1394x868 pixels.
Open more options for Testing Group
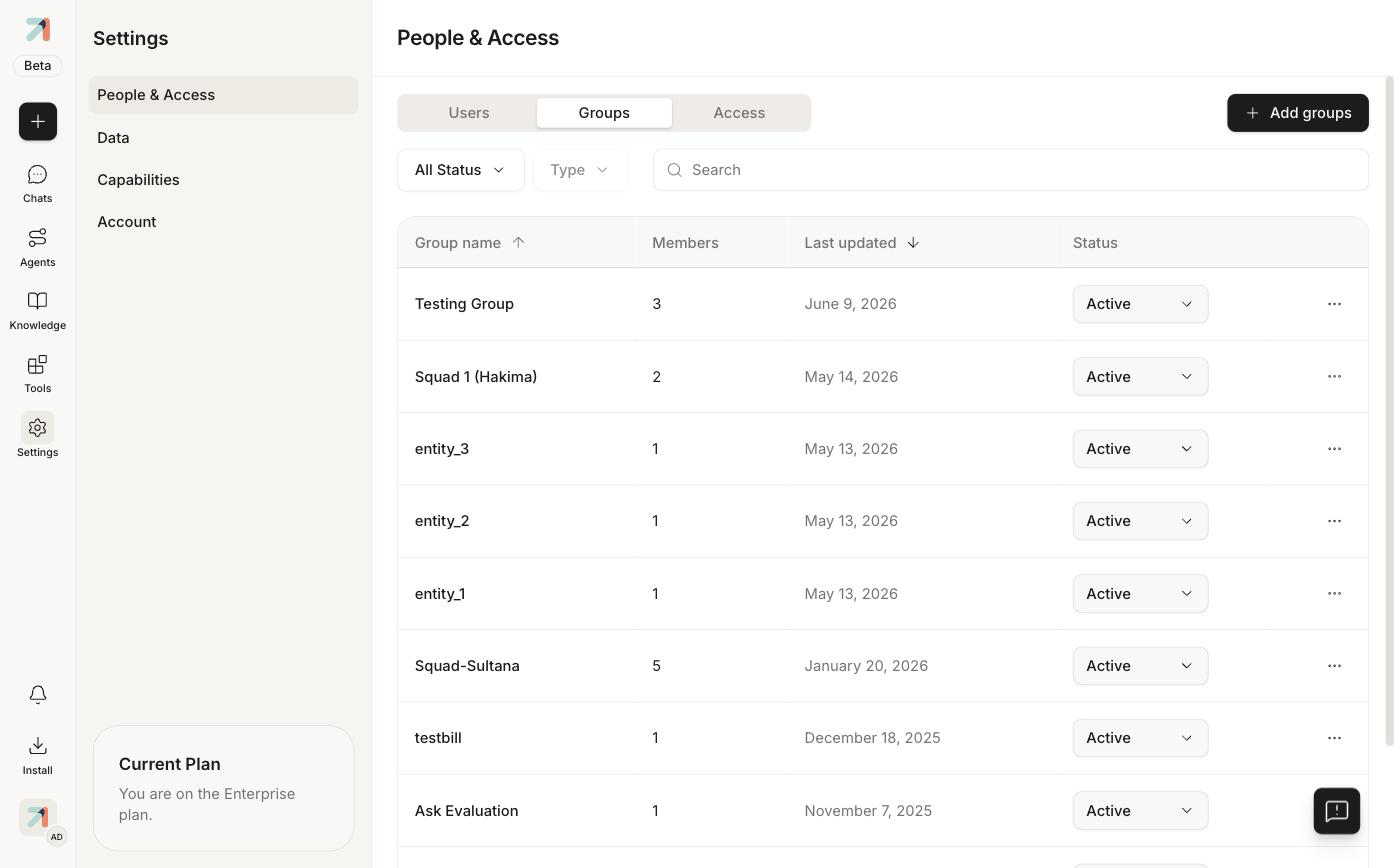tap(1334, 304)
